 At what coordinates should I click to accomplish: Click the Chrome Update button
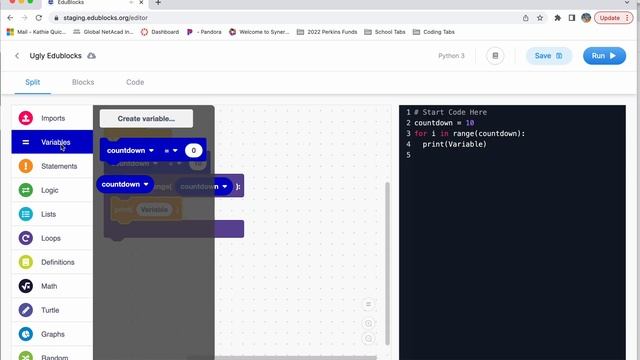[x=613, y=18]
